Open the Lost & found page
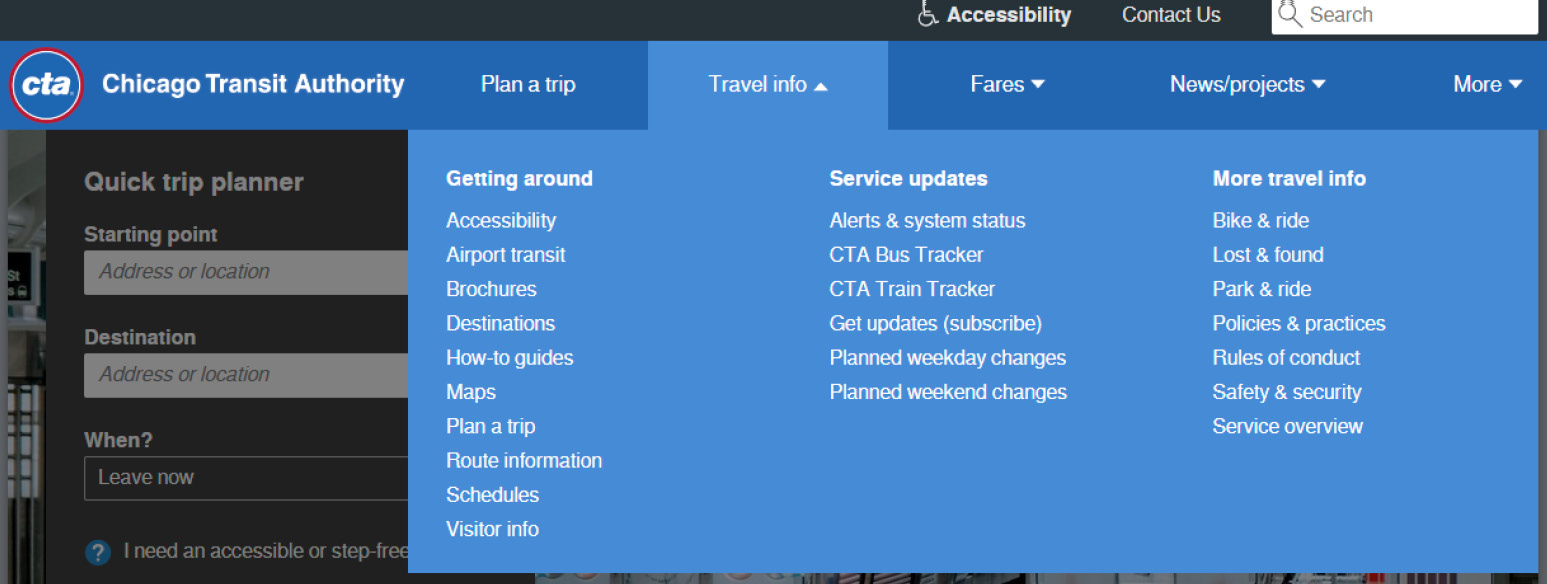The image size is (1547, 584). [1268, 254]
